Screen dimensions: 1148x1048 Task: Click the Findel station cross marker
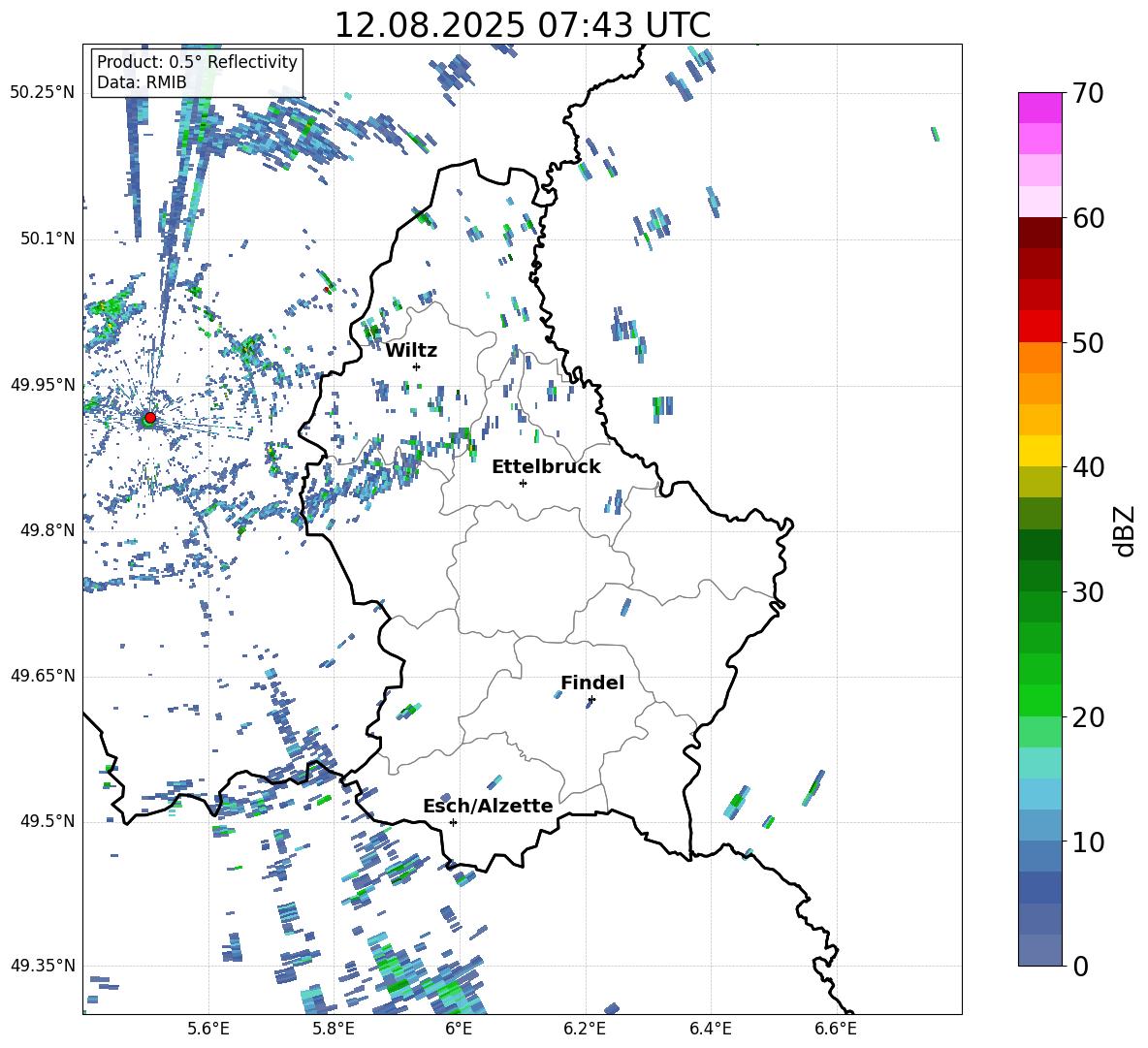(x=591, y=700)
